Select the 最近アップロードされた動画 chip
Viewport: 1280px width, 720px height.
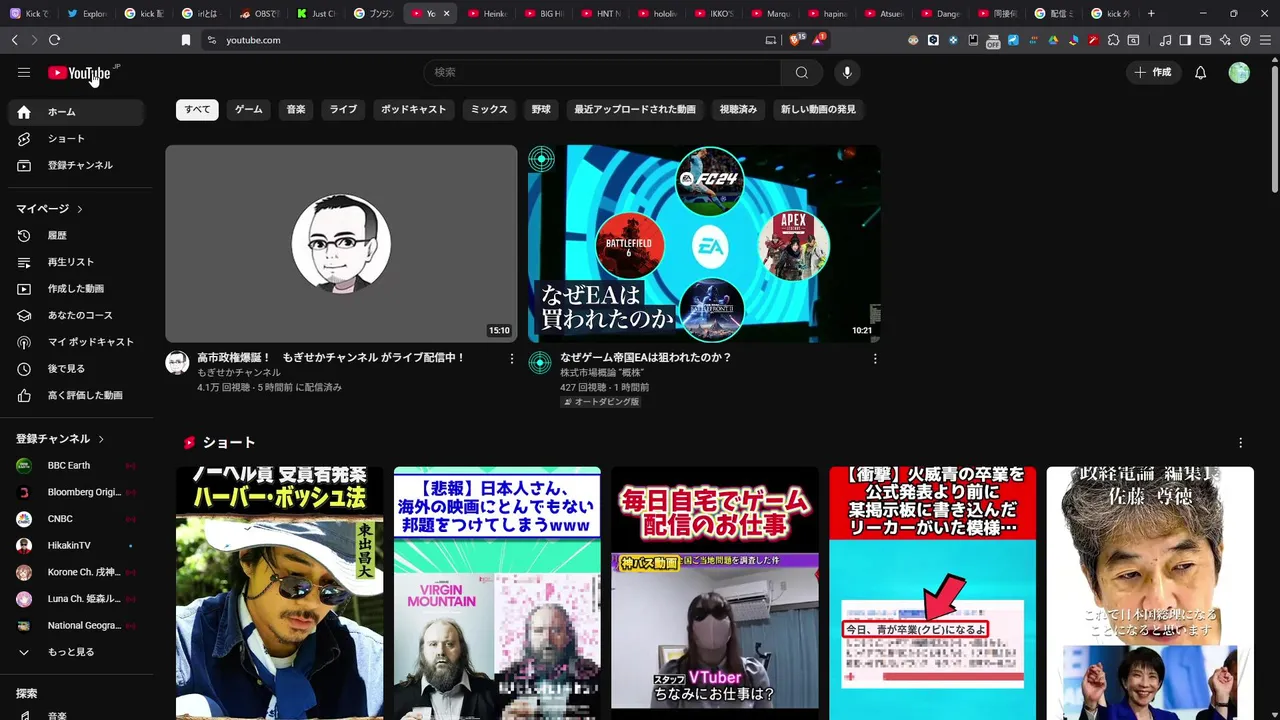635,109
